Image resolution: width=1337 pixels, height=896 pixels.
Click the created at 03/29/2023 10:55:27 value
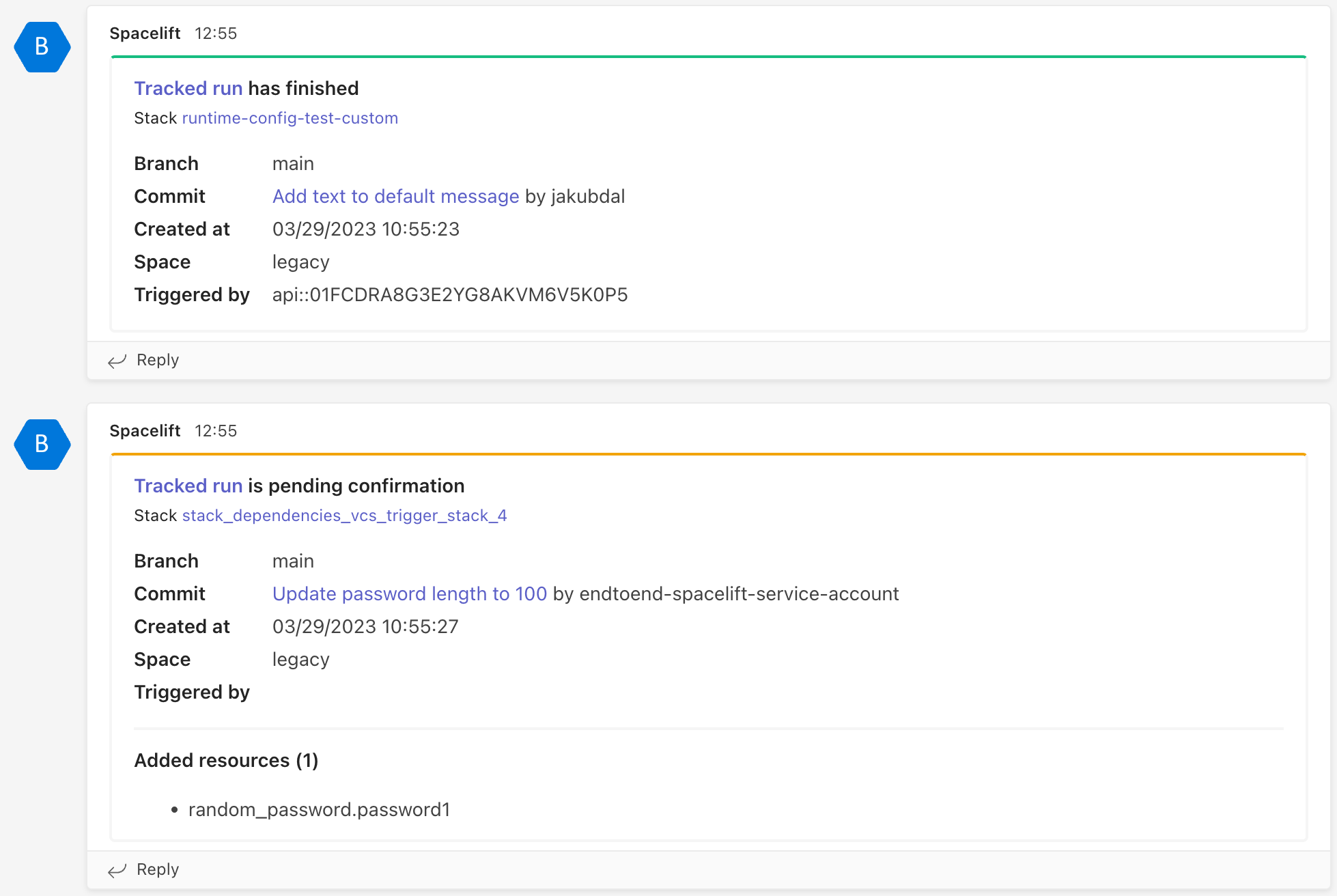coord(365,627)
